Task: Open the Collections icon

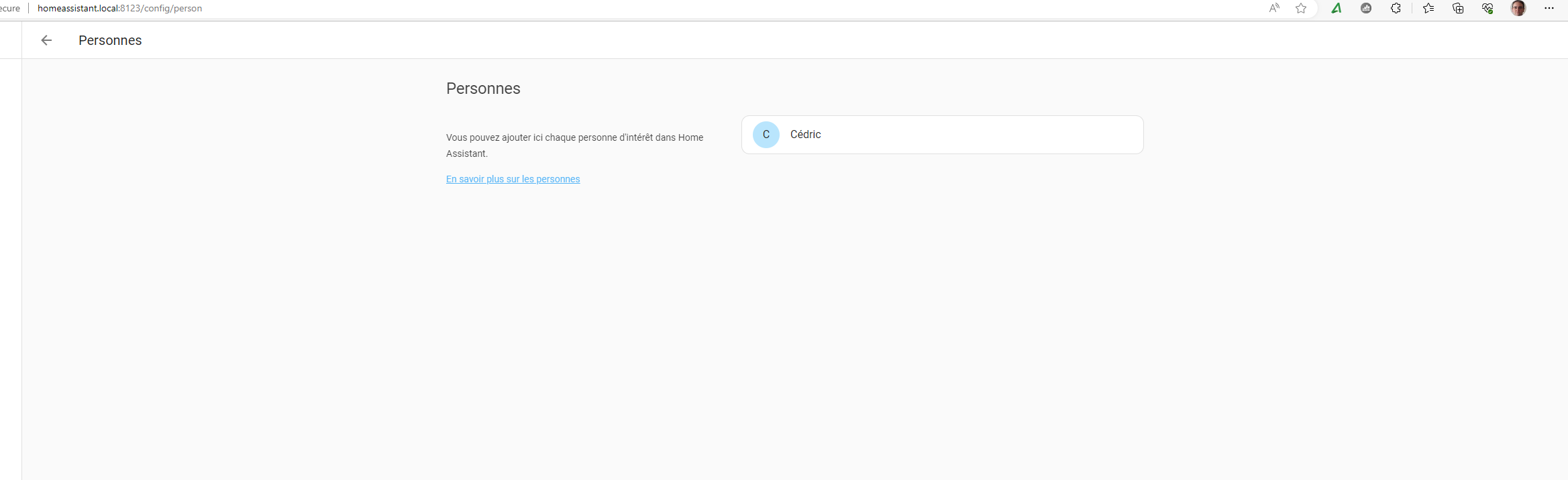Action: [x=1458, y=8]
